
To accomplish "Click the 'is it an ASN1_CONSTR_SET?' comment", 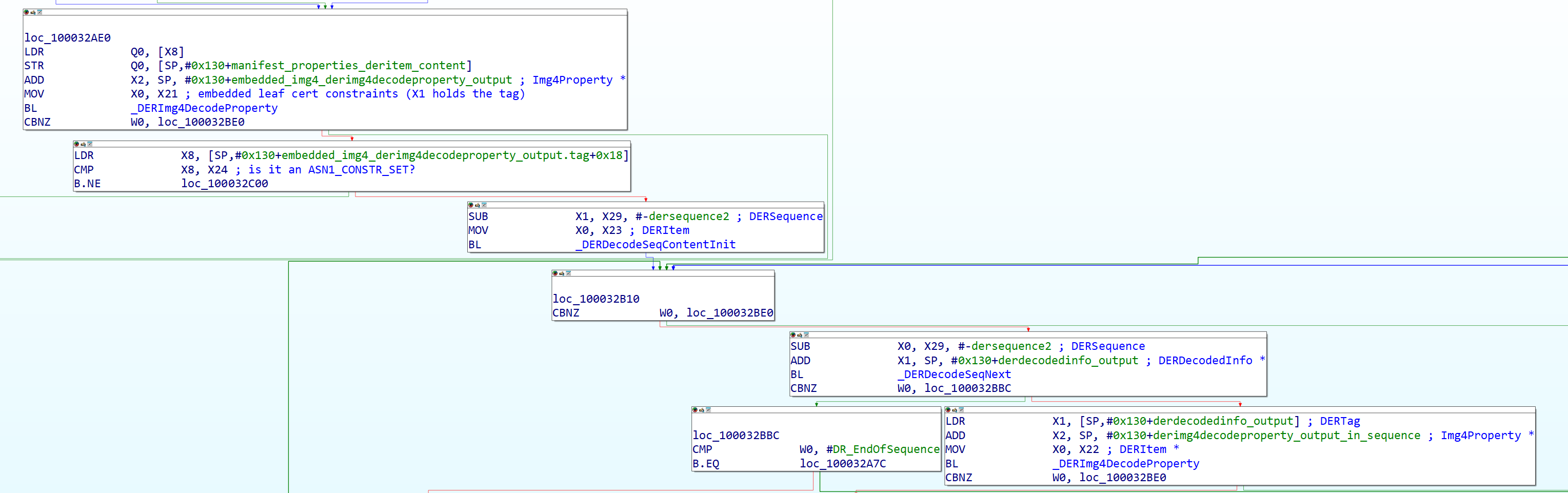I will [331, 170].
